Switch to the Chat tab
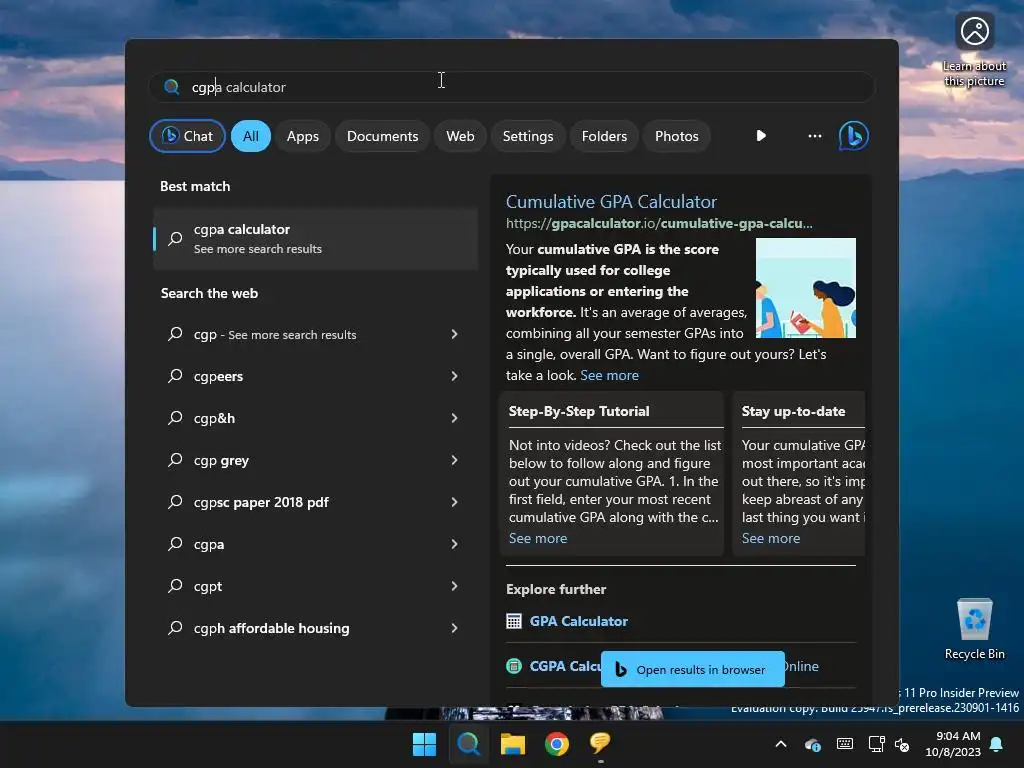 [x=187, y=136]
